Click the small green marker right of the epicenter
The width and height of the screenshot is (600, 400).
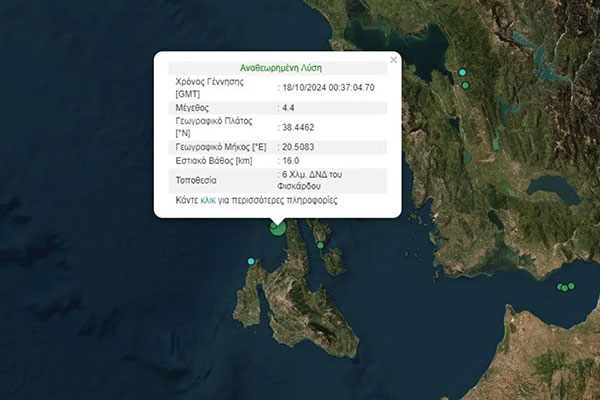[320, 245]
